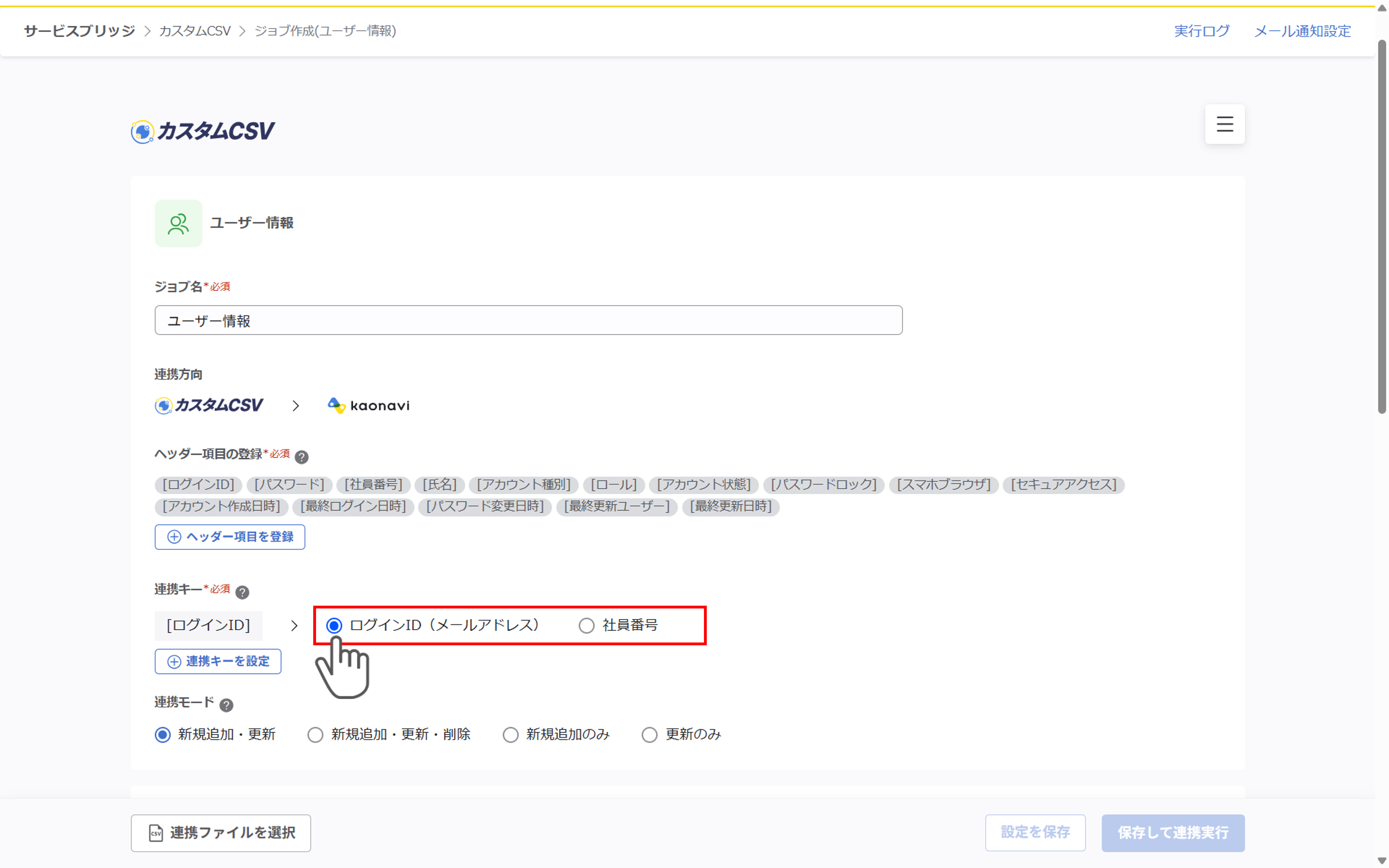Click the [最終ログイン日時] header tag
Image resolution: width=1389 pixels, height=868 pixels.
point(353,506)
